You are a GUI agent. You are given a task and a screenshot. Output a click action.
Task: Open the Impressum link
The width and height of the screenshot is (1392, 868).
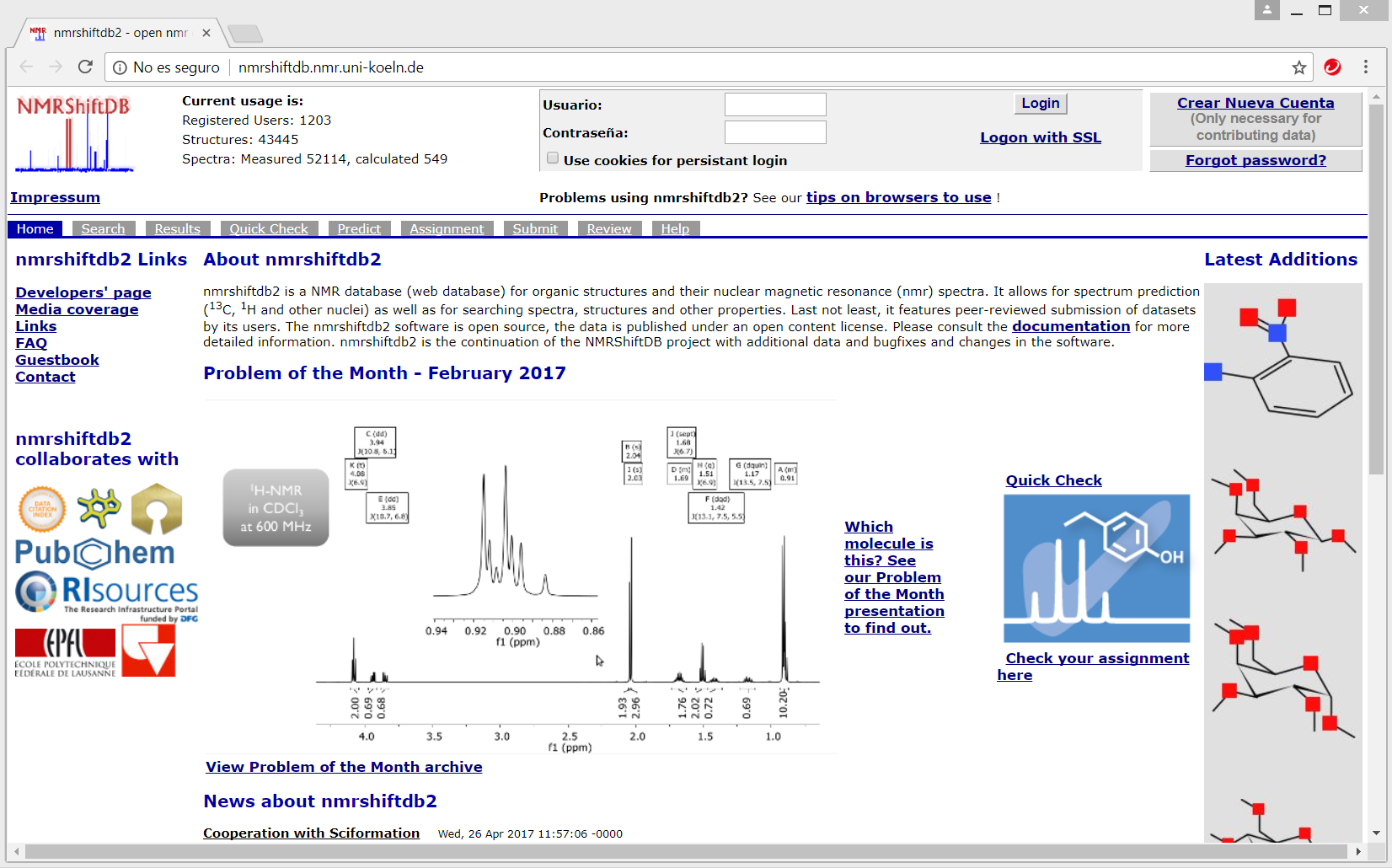(x=55, y=197)
